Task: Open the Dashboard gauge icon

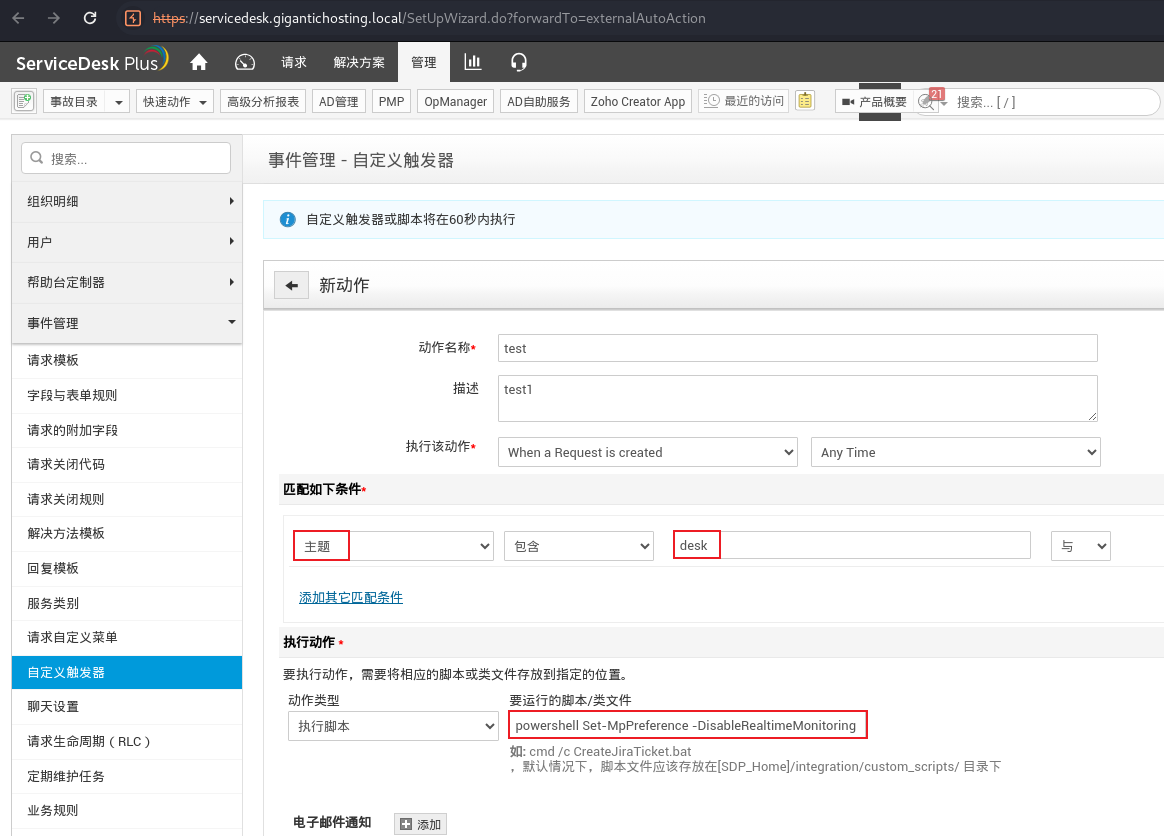Action: click(245, 62)
